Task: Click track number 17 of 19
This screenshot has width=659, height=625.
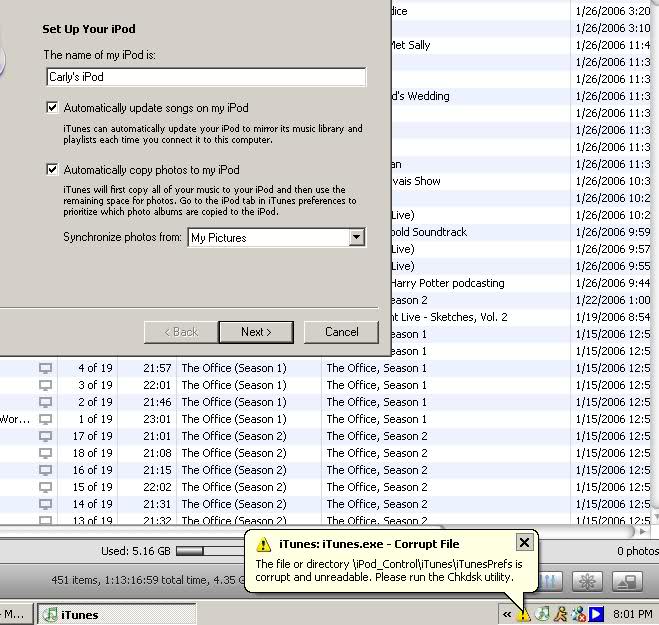Action: 92,436
